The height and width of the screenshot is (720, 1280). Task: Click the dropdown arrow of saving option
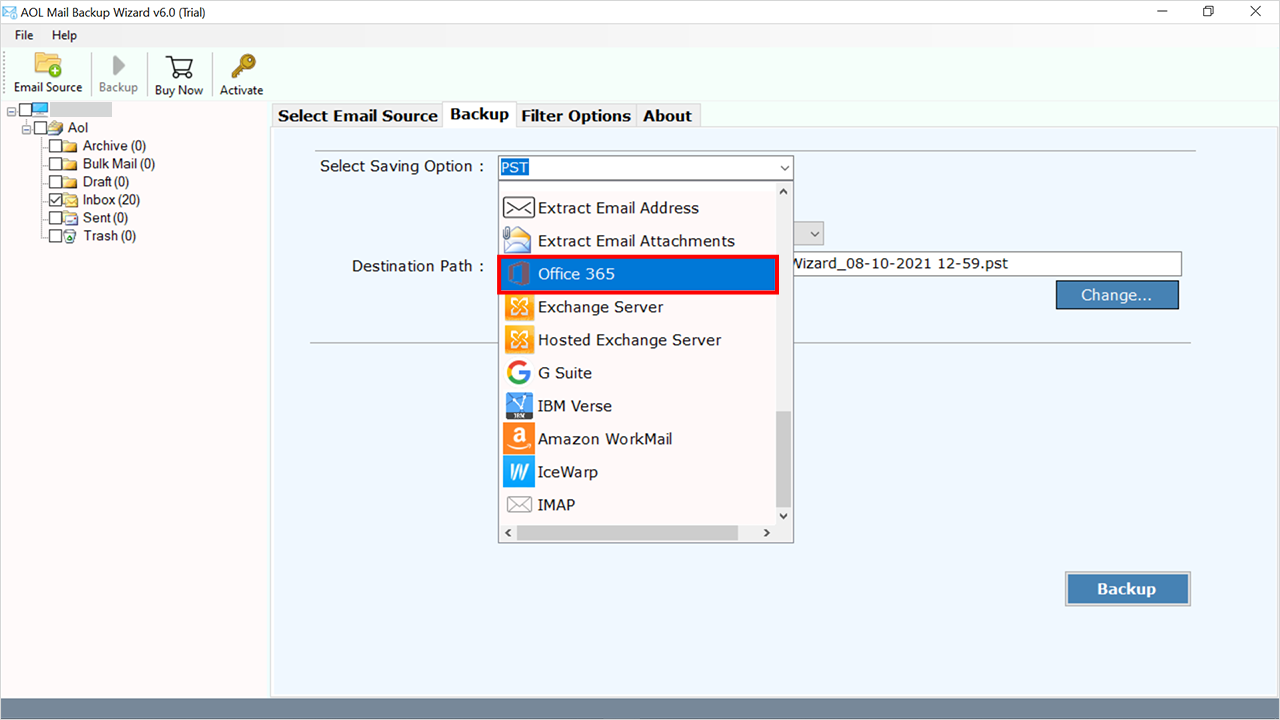click(784, 167)
